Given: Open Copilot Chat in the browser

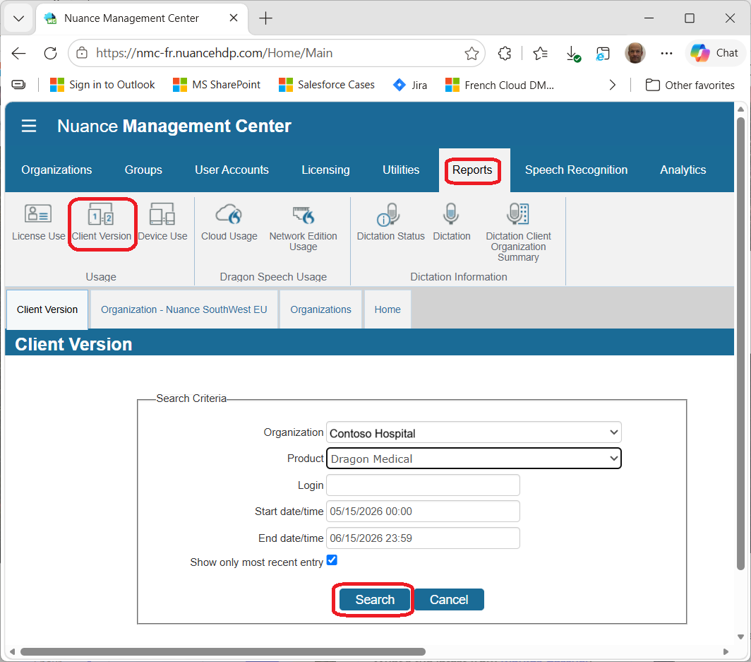Looking at the screenshot, I should 715,53.
